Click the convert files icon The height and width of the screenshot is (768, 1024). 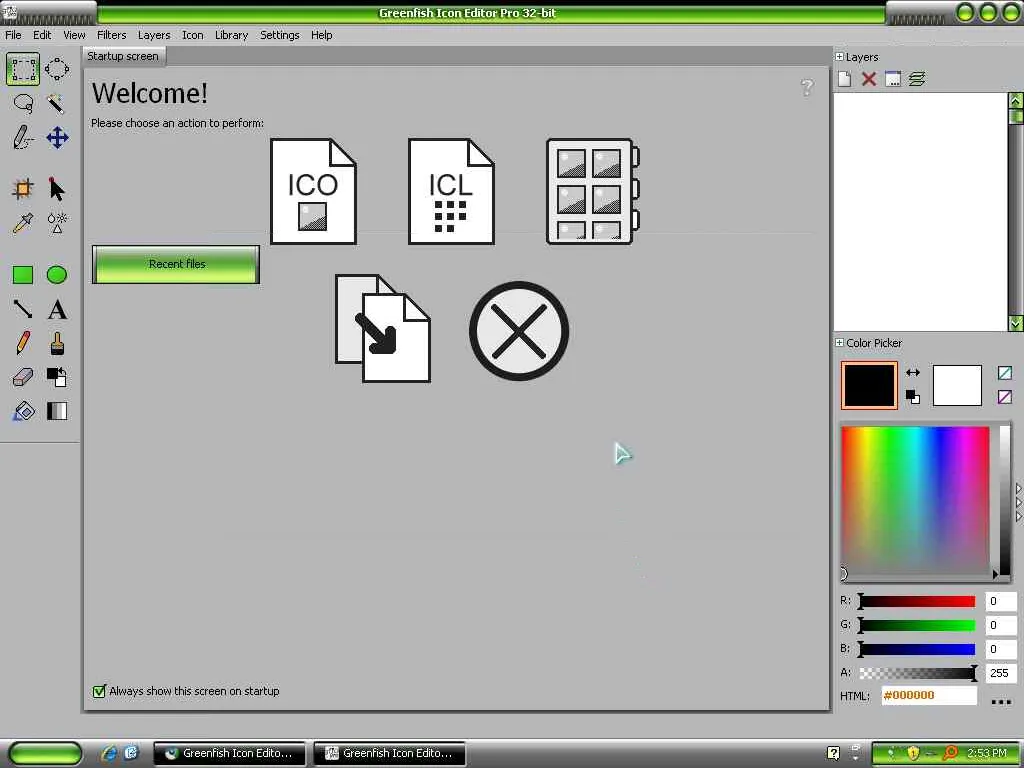tap(383, 328)
